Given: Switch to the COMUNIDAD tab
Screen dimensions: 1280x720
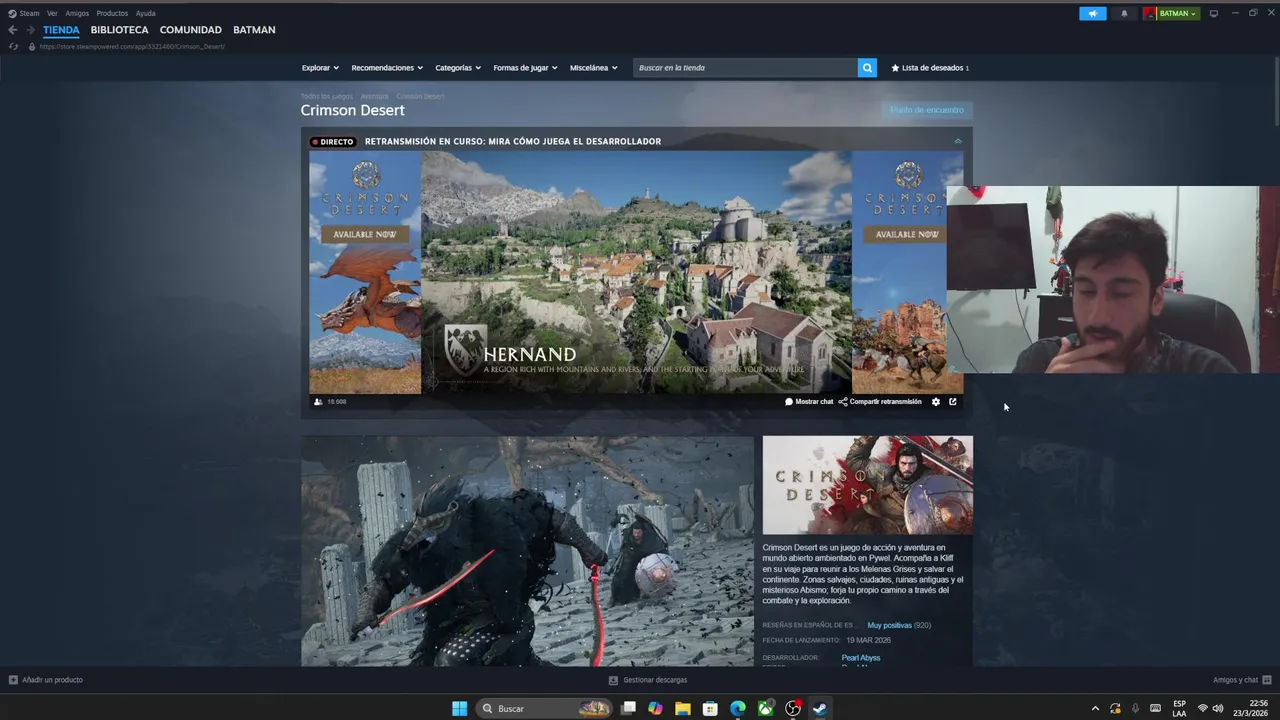Looking at the screenshot, I should pos(190,30).
